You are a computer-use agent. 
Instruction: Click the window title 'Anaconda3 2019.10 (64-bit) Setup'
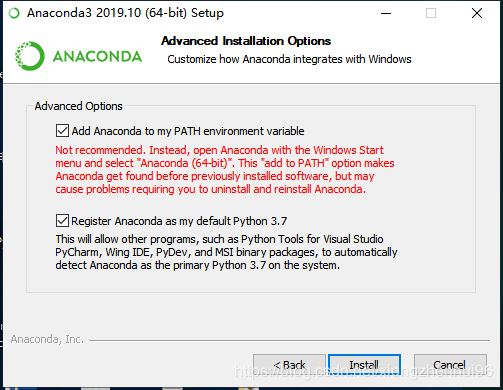click(125, 13)
